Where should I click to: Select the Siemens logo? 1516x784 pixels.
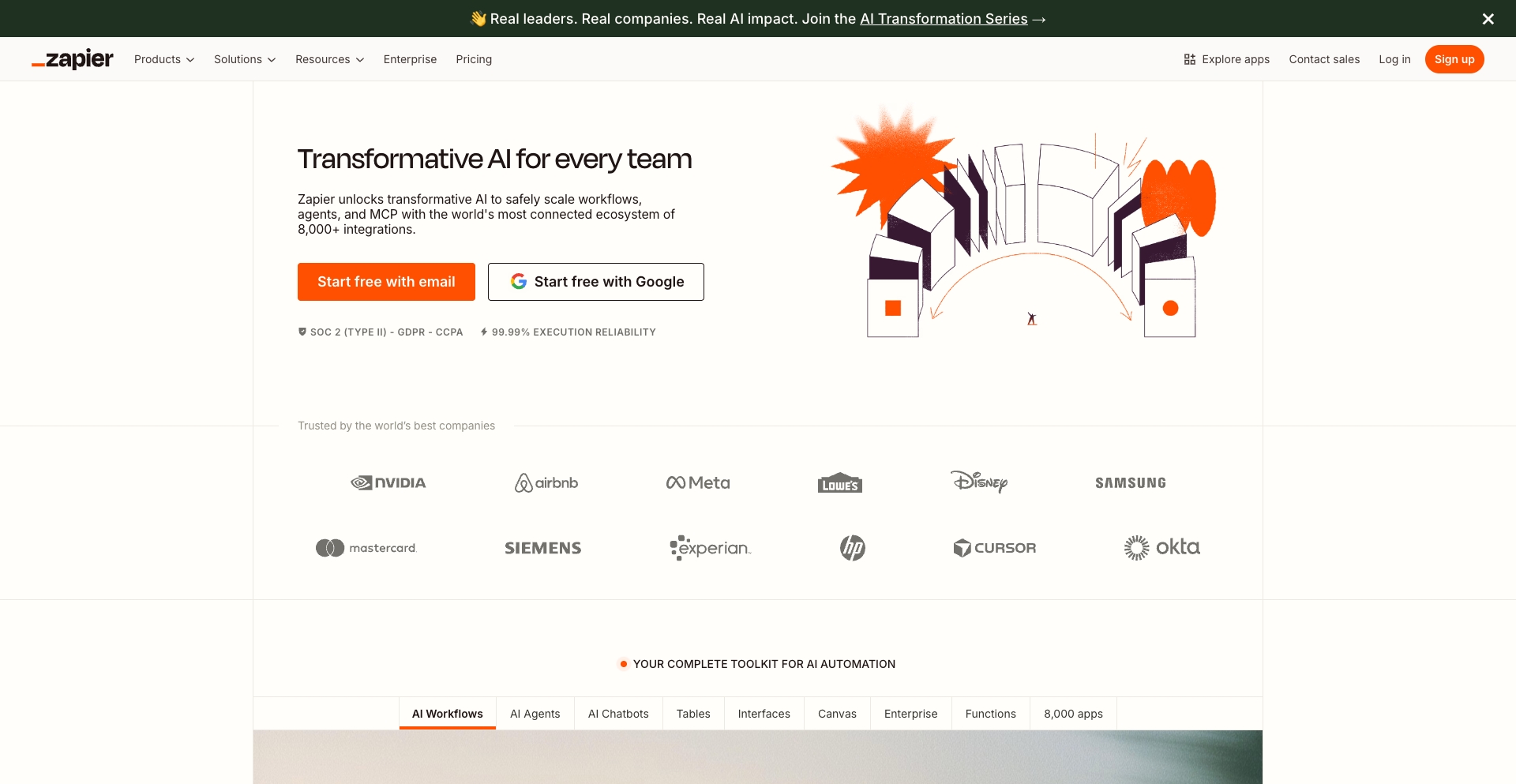[542, 547]
